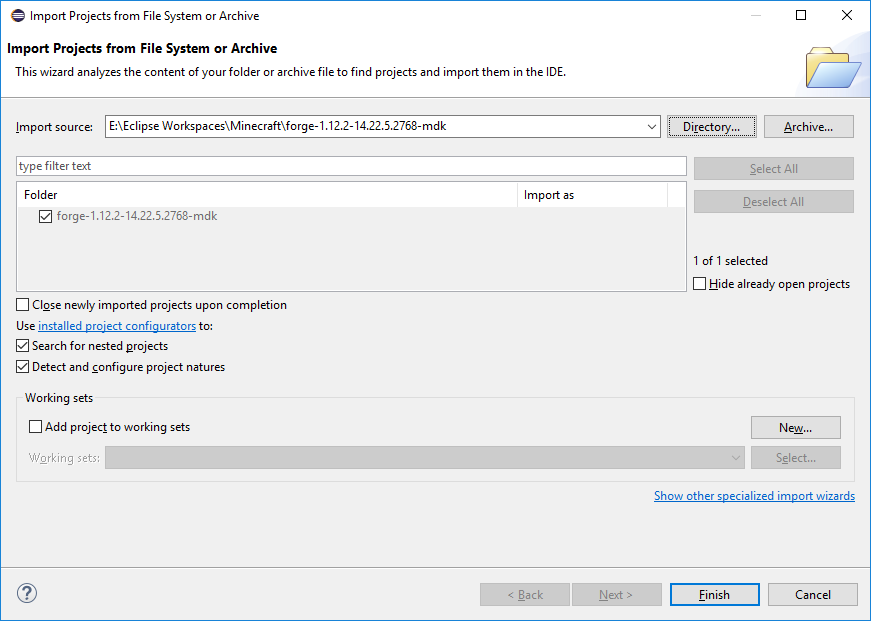Enable Add project to working sets

(36, 427)
